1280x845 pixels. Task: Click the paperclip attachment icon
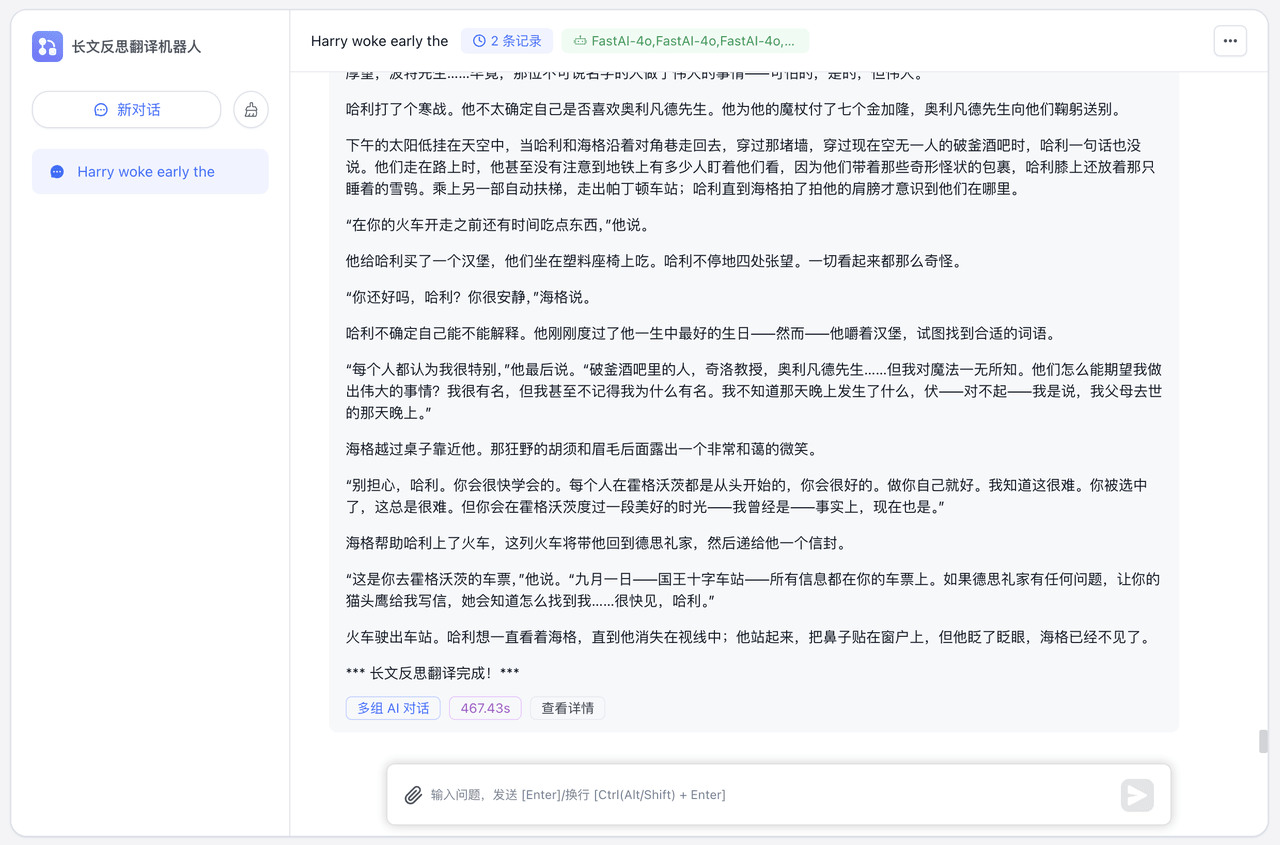pos(413,795)
